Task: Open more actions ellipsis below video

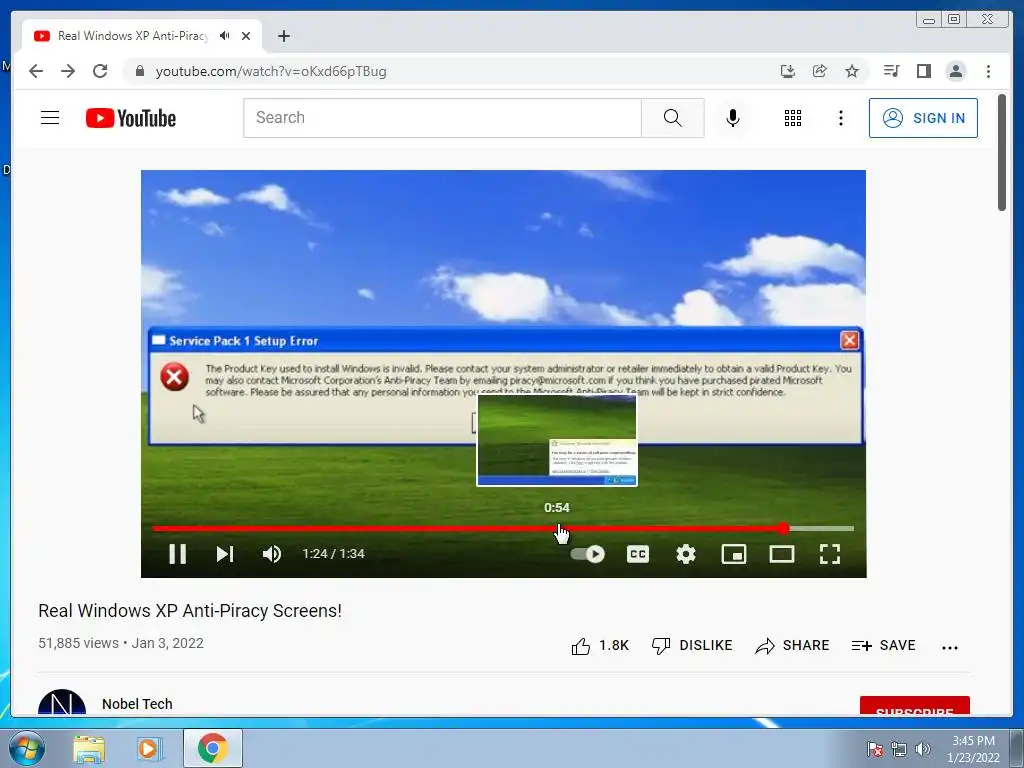Action: coord(950,647)
